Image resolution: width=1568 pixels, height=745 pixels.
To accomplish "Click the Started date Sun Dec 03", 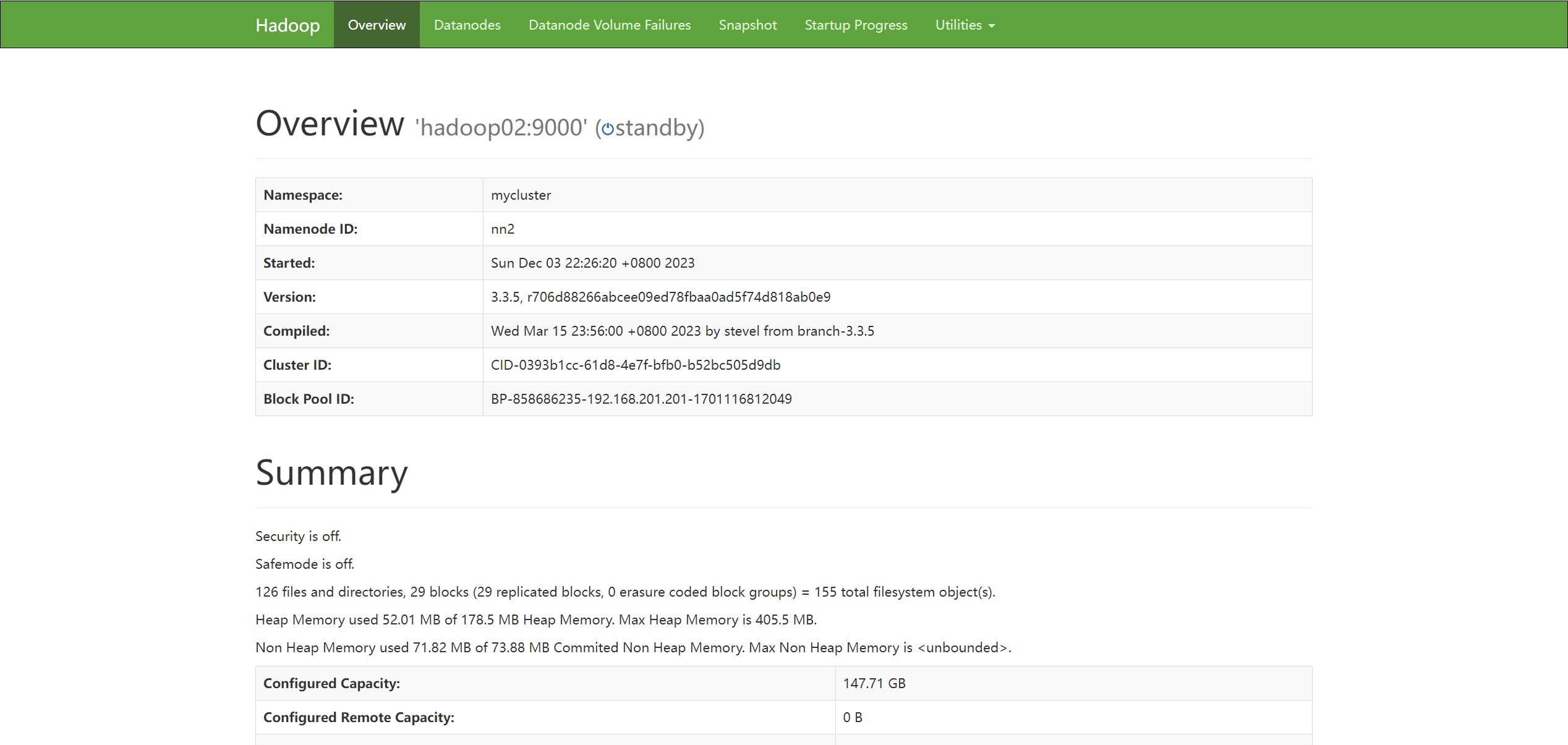I will [592, 263].
